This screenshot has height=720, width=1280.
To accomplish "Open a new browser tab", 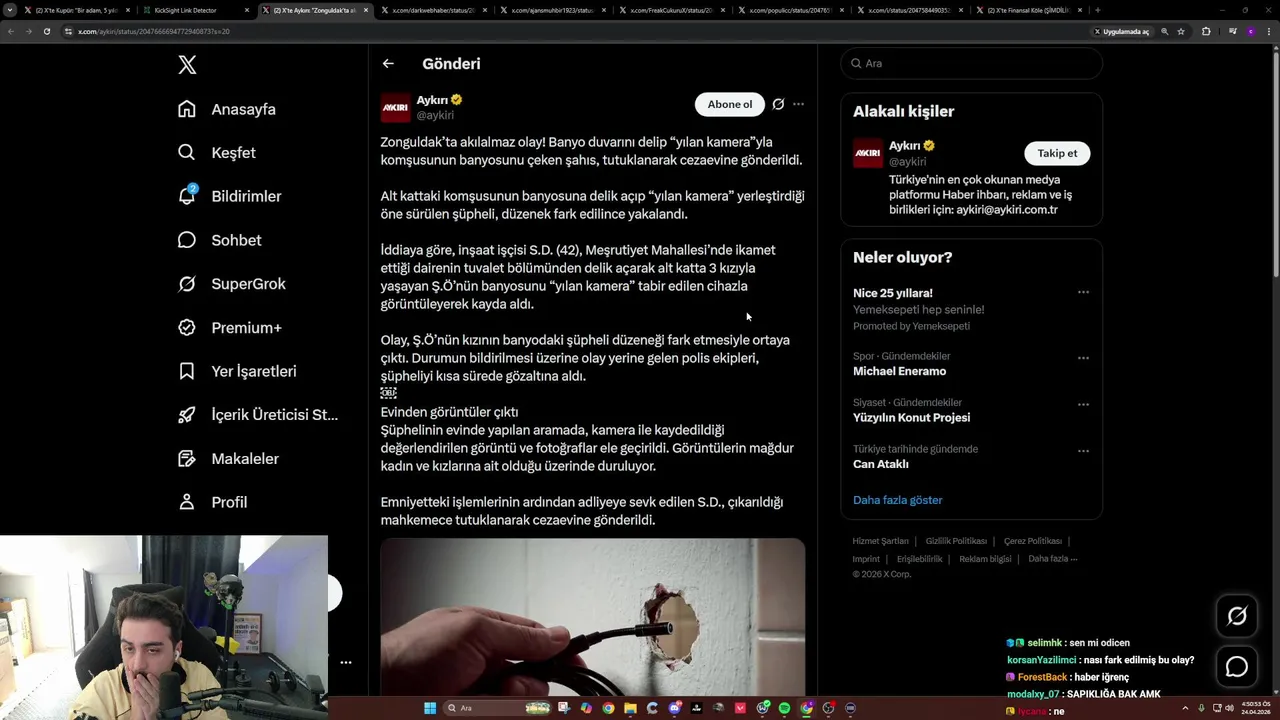I will click(1097, 10).
